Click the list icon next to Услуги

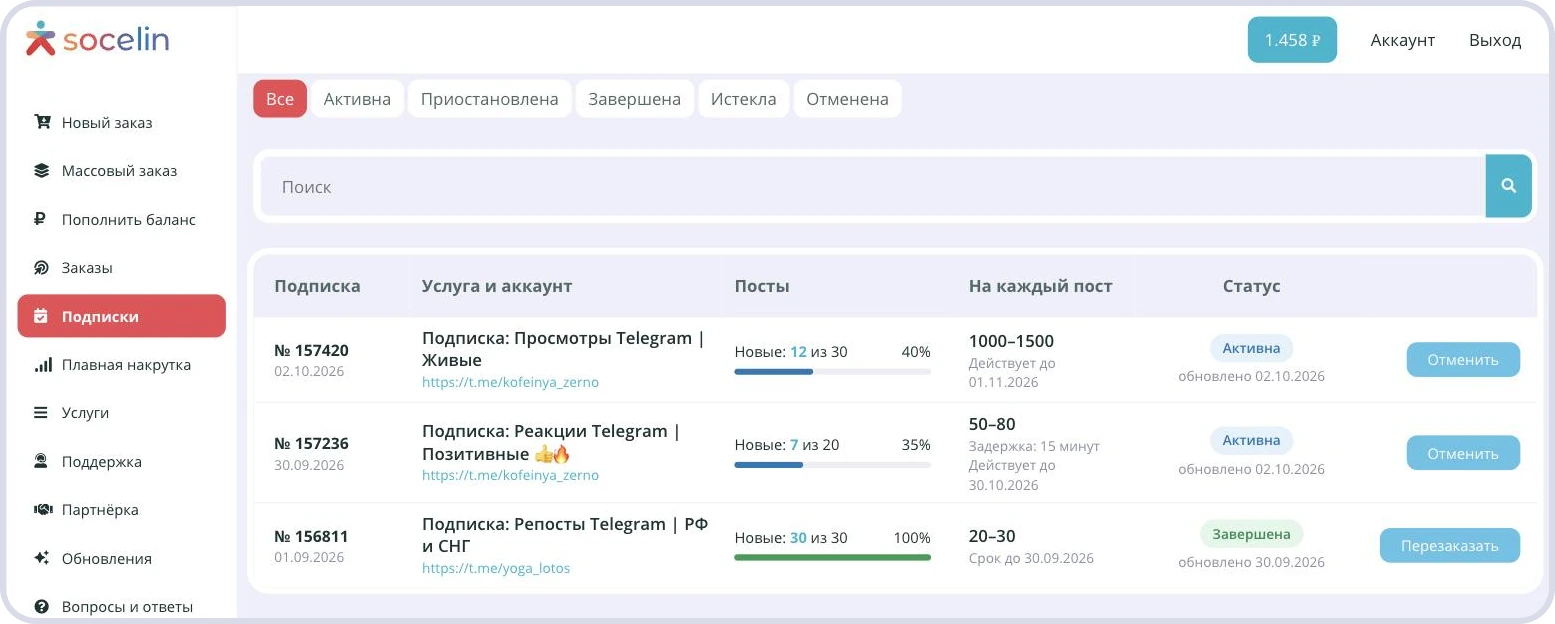42,413
